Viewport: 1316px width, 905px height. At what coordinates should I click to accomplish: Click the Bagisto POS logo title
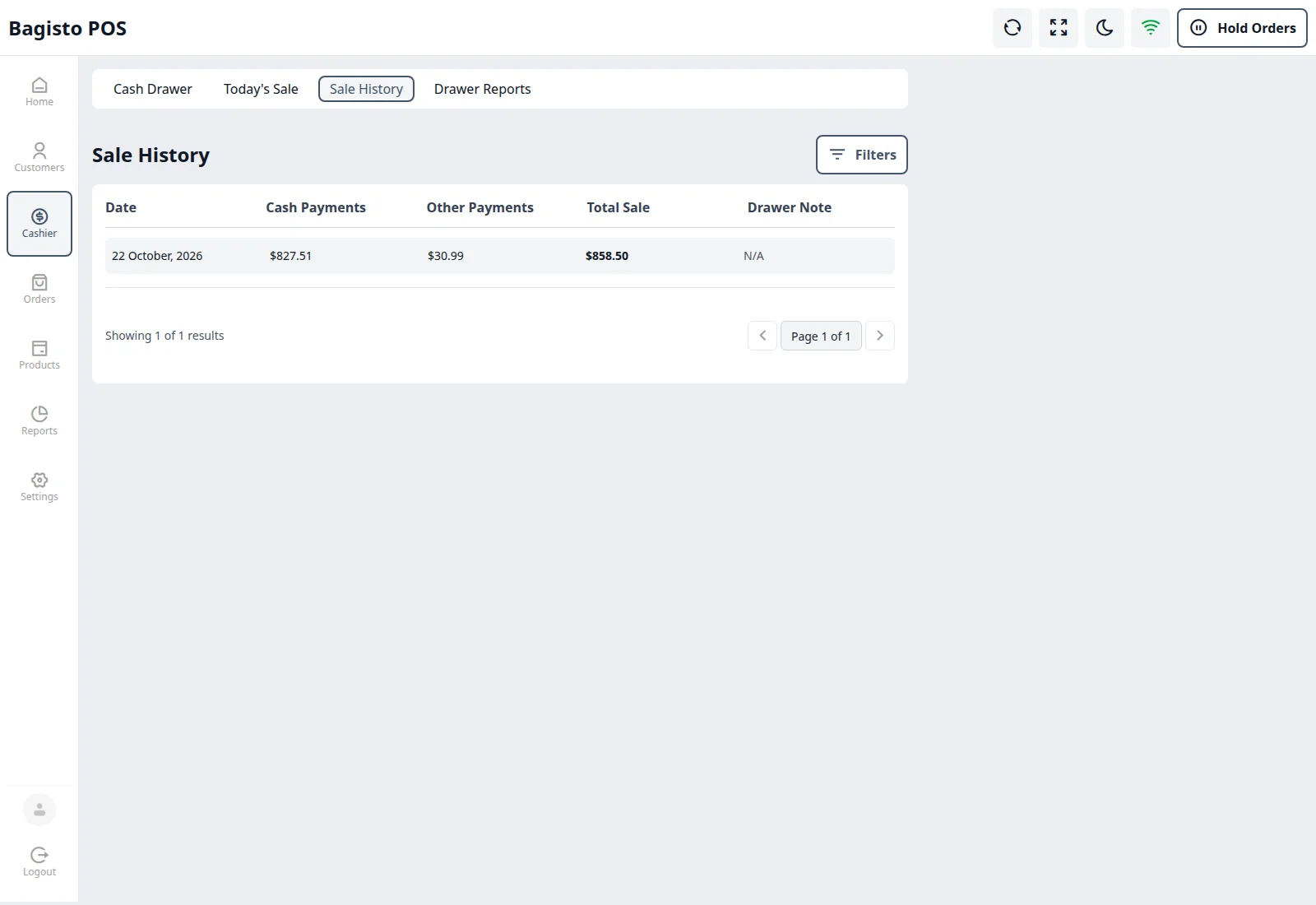pyautogui.click(x=67, y=28)
